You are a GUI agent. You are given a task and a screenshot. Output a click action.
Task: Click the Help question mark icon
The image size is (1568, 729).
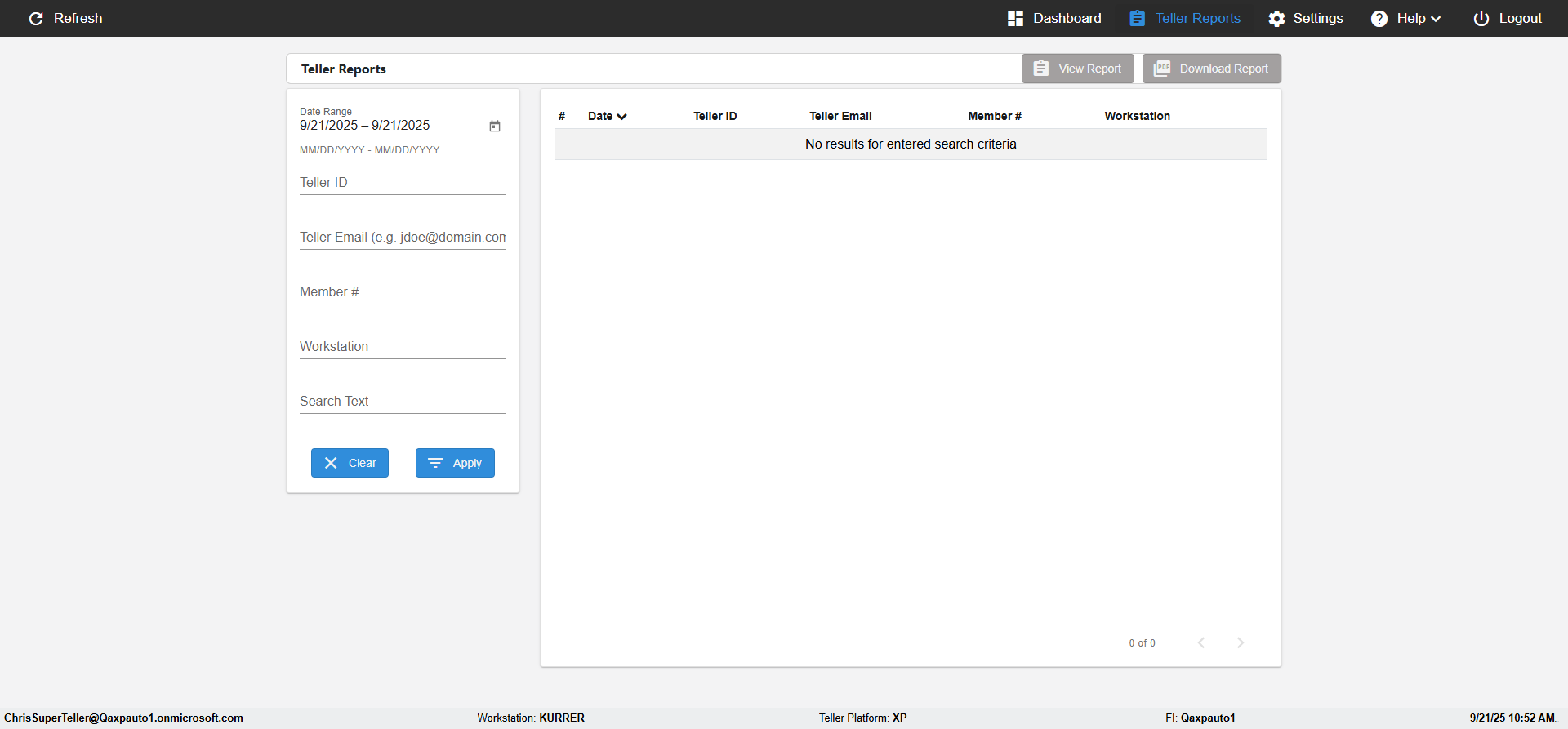coord(1379,18)
